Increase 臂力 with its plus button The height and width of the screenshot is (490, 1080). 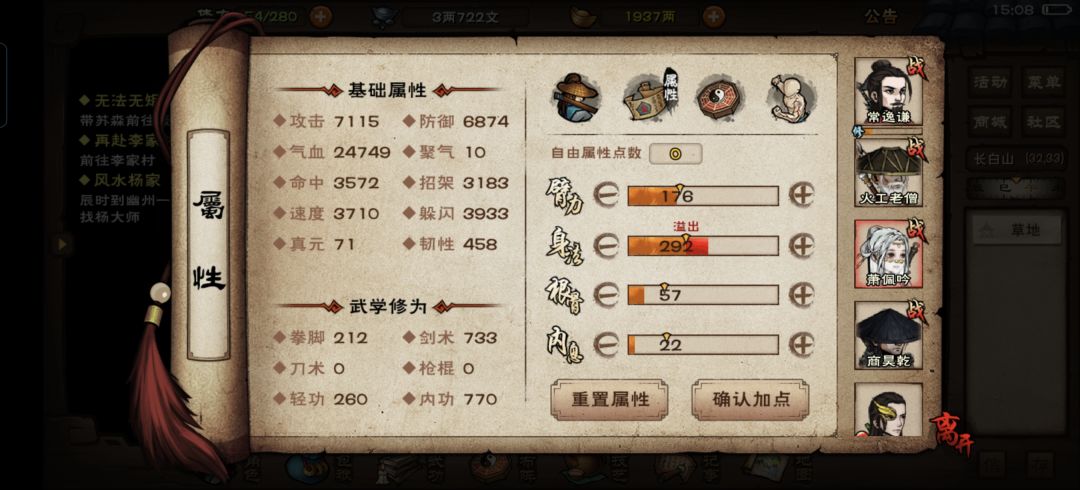tap(801, 195)
